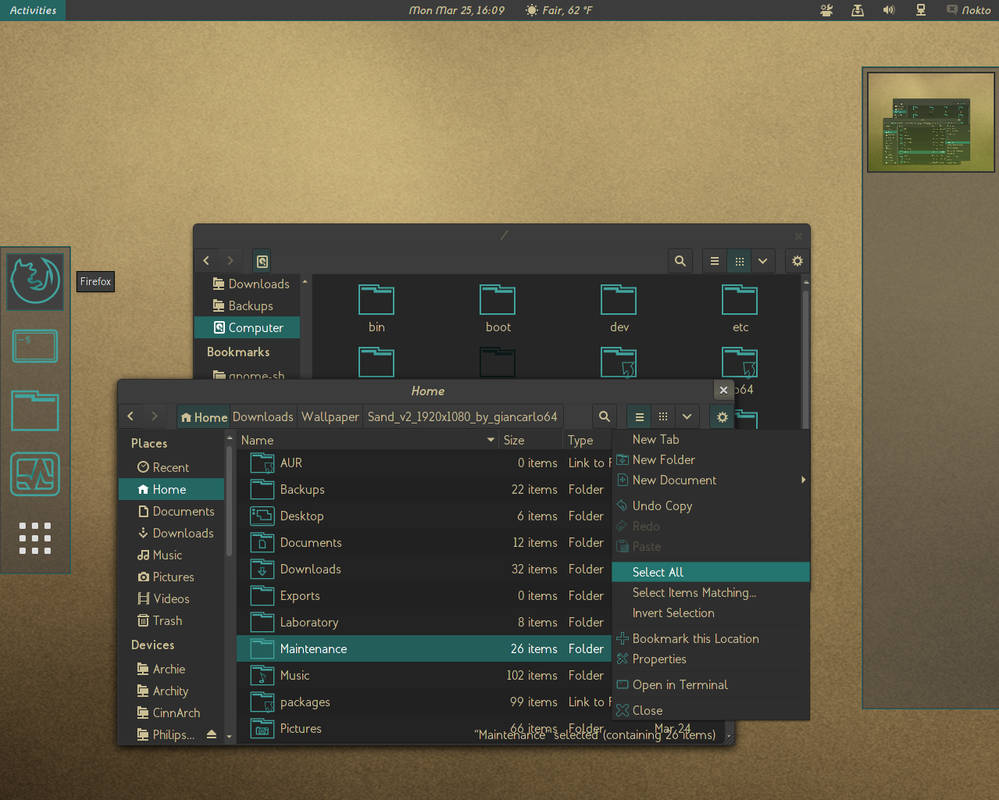Open the system monitor dock icon
Viewport: 999px width, 800px height.
[35, 475]
